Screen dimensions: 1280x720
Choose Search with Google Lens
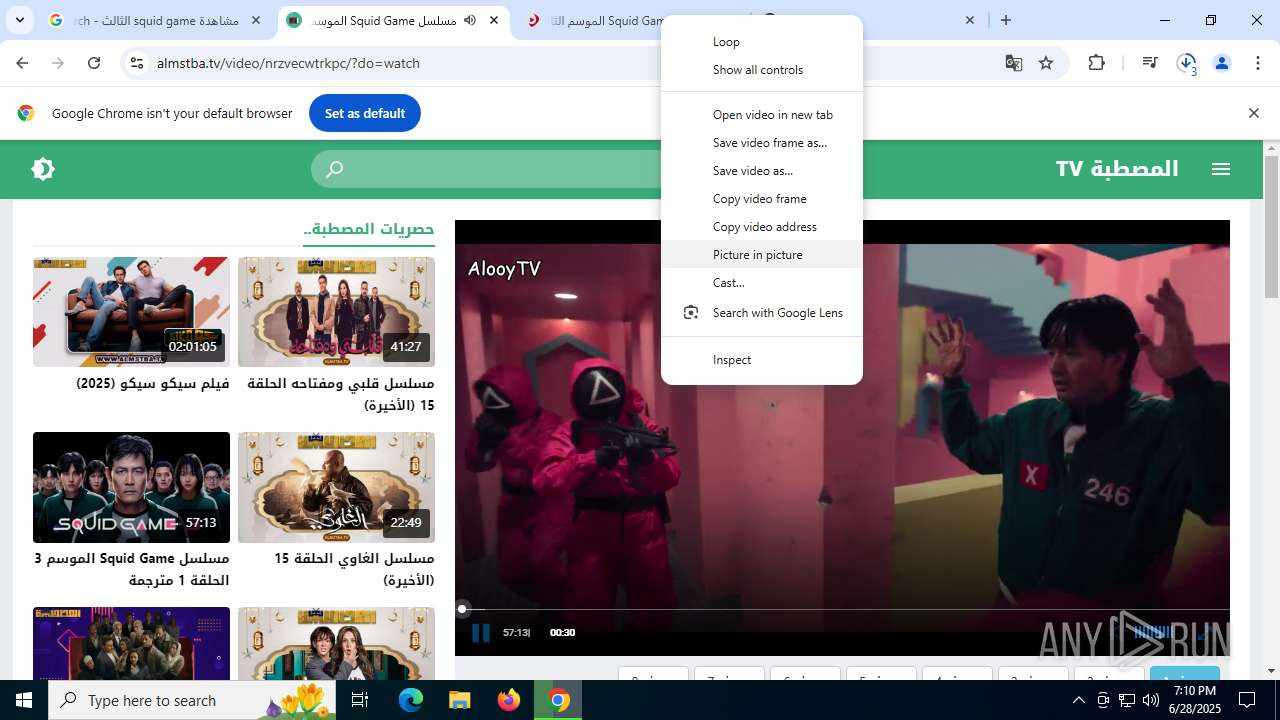(x=762, y=313)
